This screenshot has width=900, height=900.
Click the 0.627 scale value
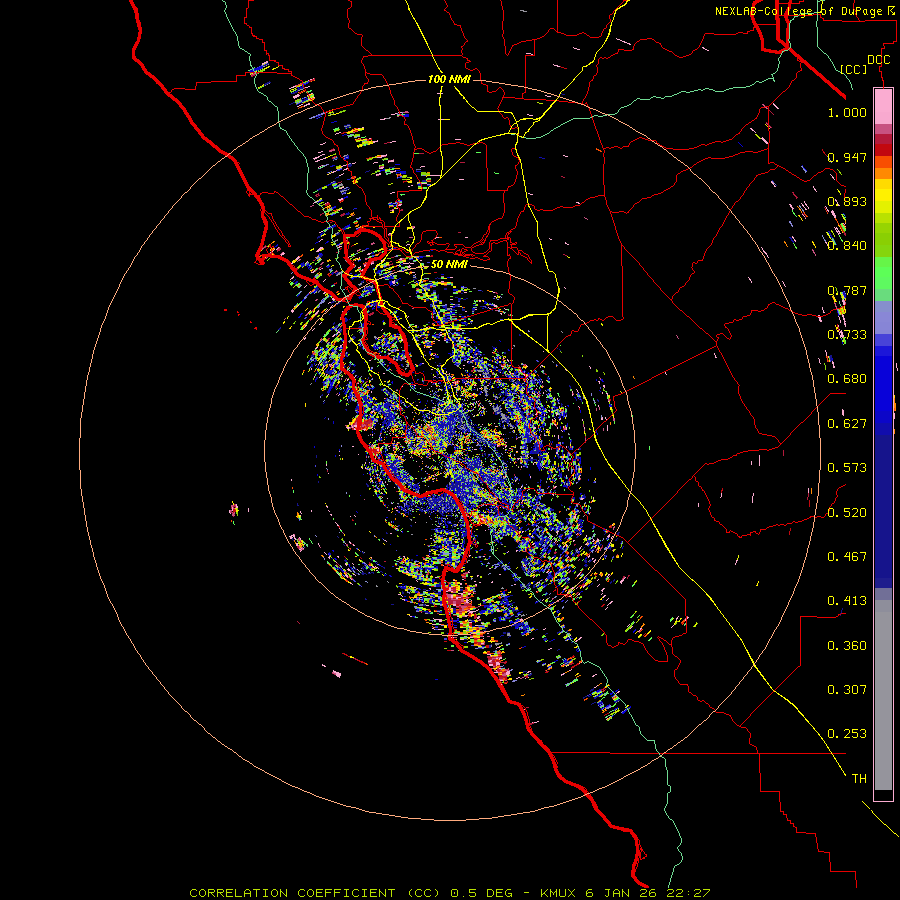[847, 424]
